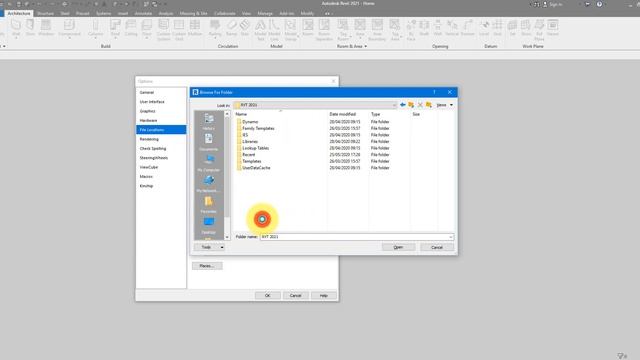This screenshot has width=640, height=360.
Task: Select the Mullion tool in ribbon
Action: (x=195, y=28)
